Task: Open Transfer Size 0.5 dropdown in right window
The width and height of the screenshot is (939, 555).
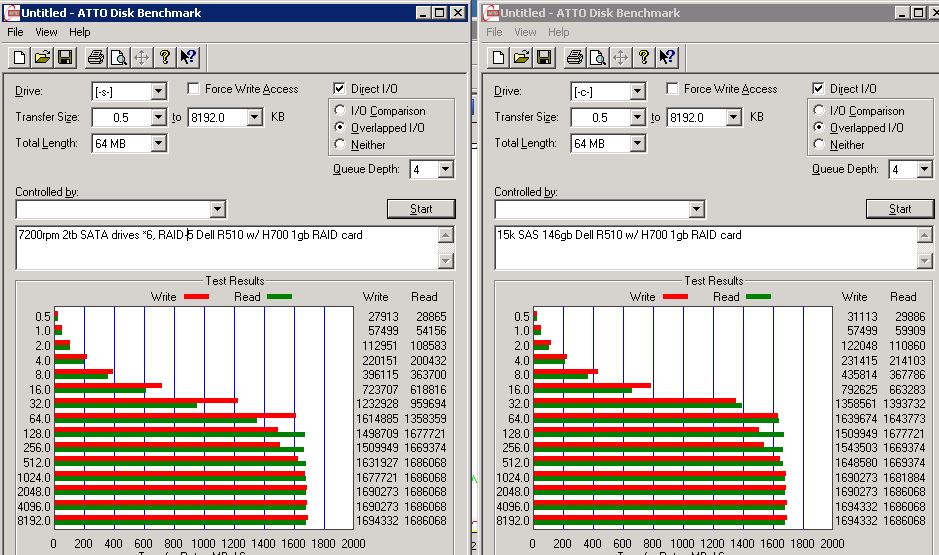Action: click(x=637, y=117)
